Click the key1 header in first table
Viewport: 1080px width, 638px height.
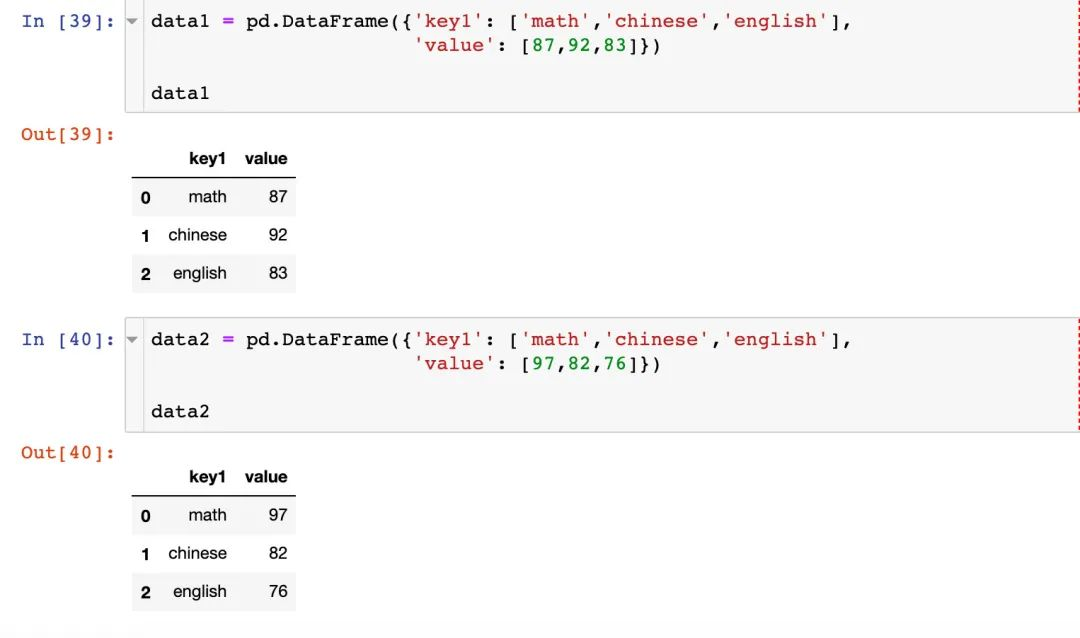pos(207,158)
